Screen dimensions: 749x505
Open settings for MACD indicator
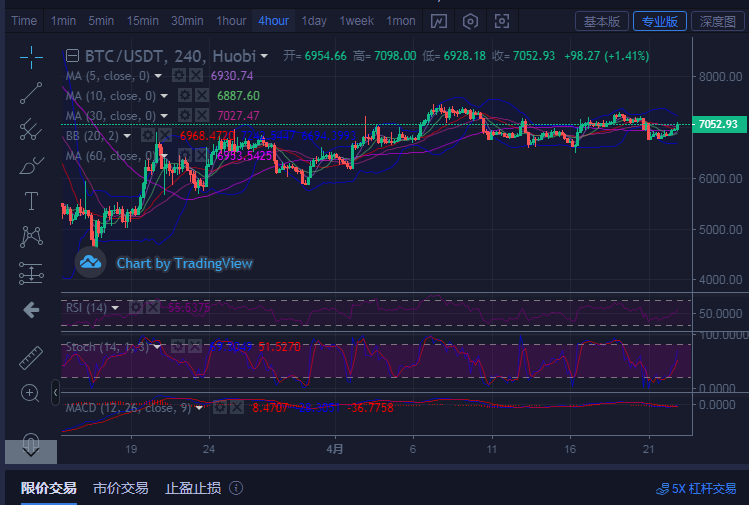click(x=220, y=408)
